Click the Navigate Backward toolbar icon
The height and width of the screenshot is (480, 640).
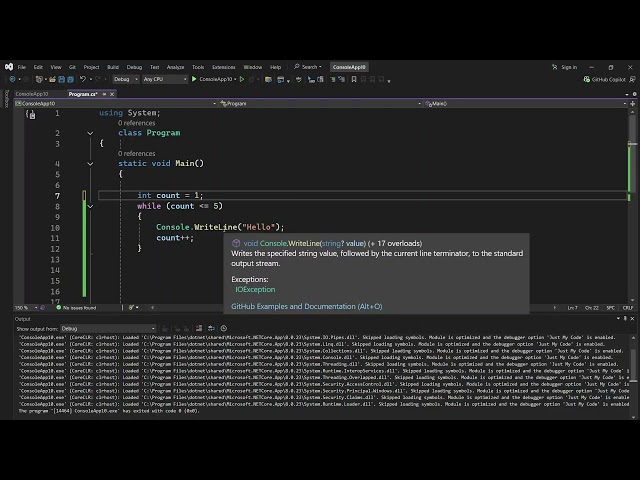coord(12,79)
